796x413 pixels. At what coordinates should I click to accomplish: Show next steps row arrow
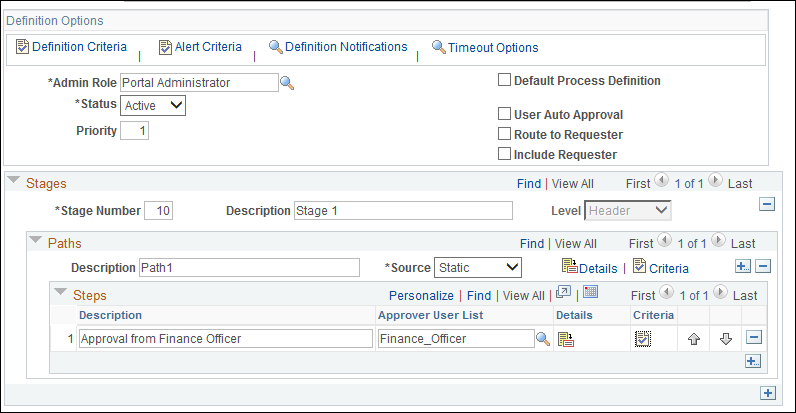point(720,292)
